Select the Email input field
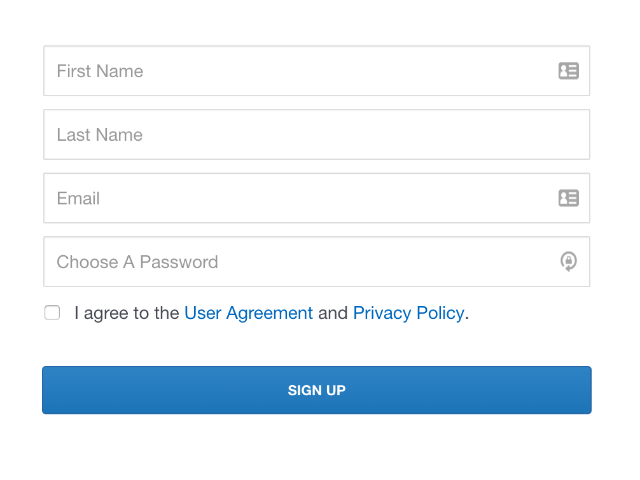Viewport: 640px width, 480px height. [x=317, y=198]
